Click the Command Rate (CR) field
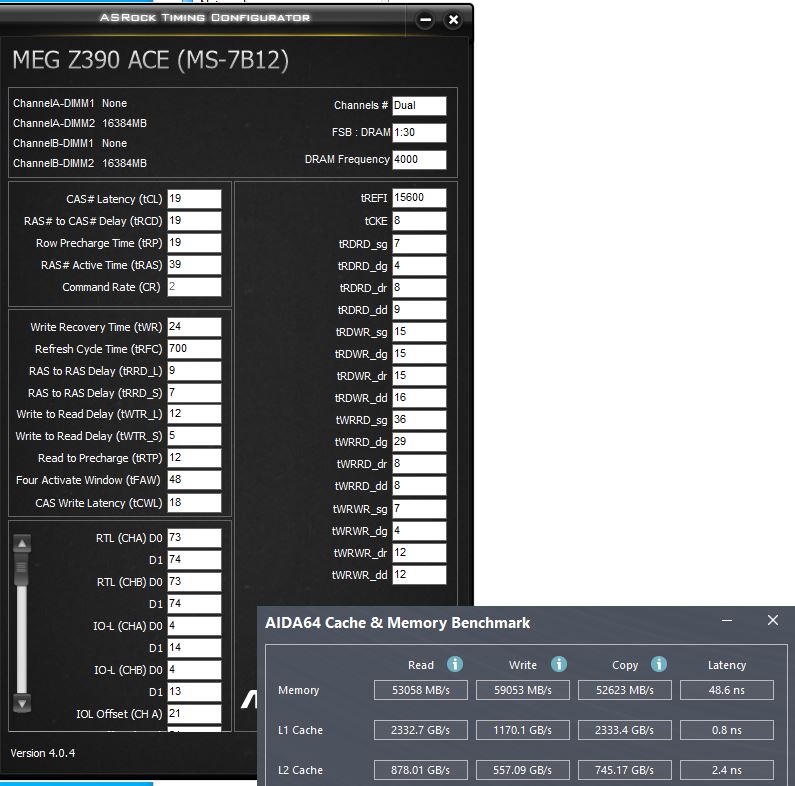This screenshot has width=795, height=786. [194, 287]
